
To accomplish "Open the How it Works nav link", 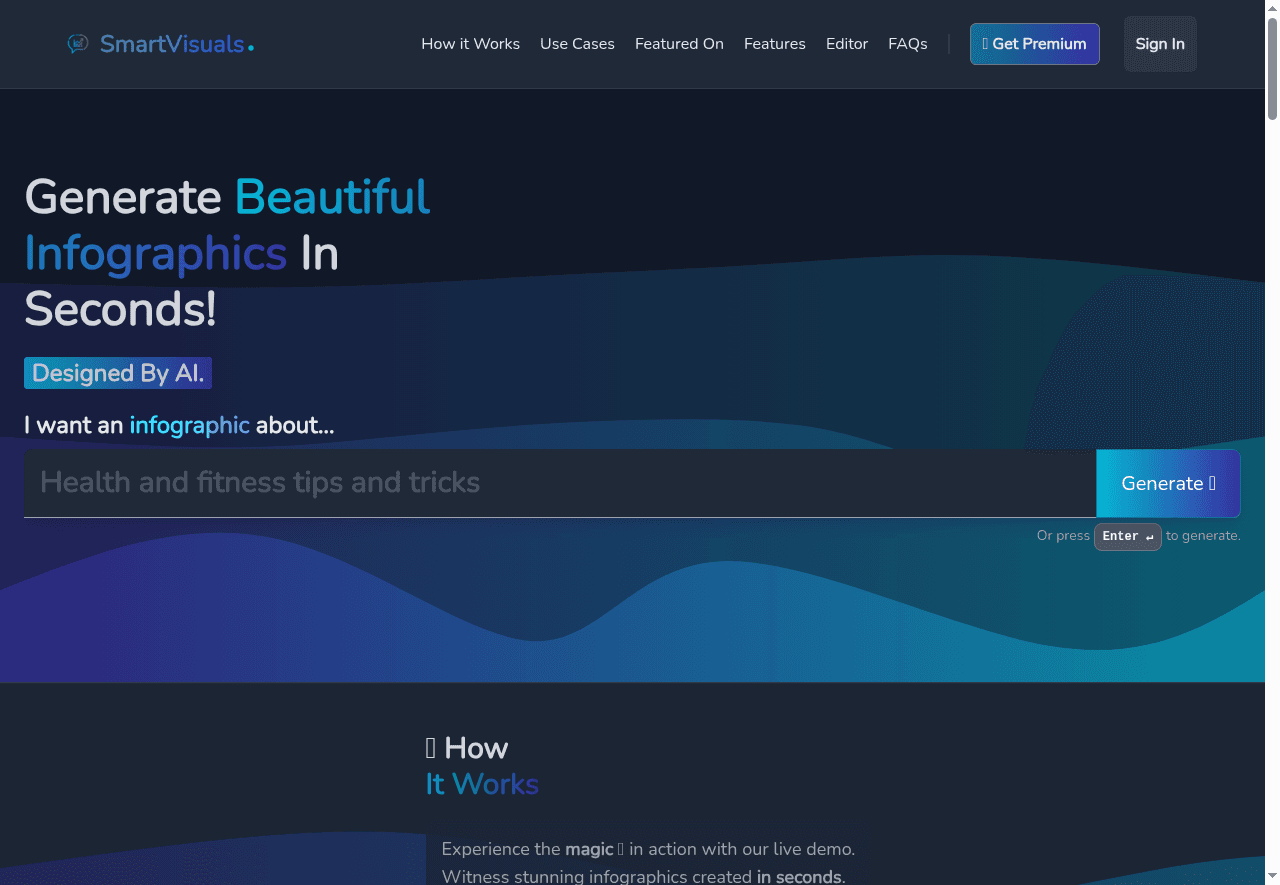I will coord(470,44).
